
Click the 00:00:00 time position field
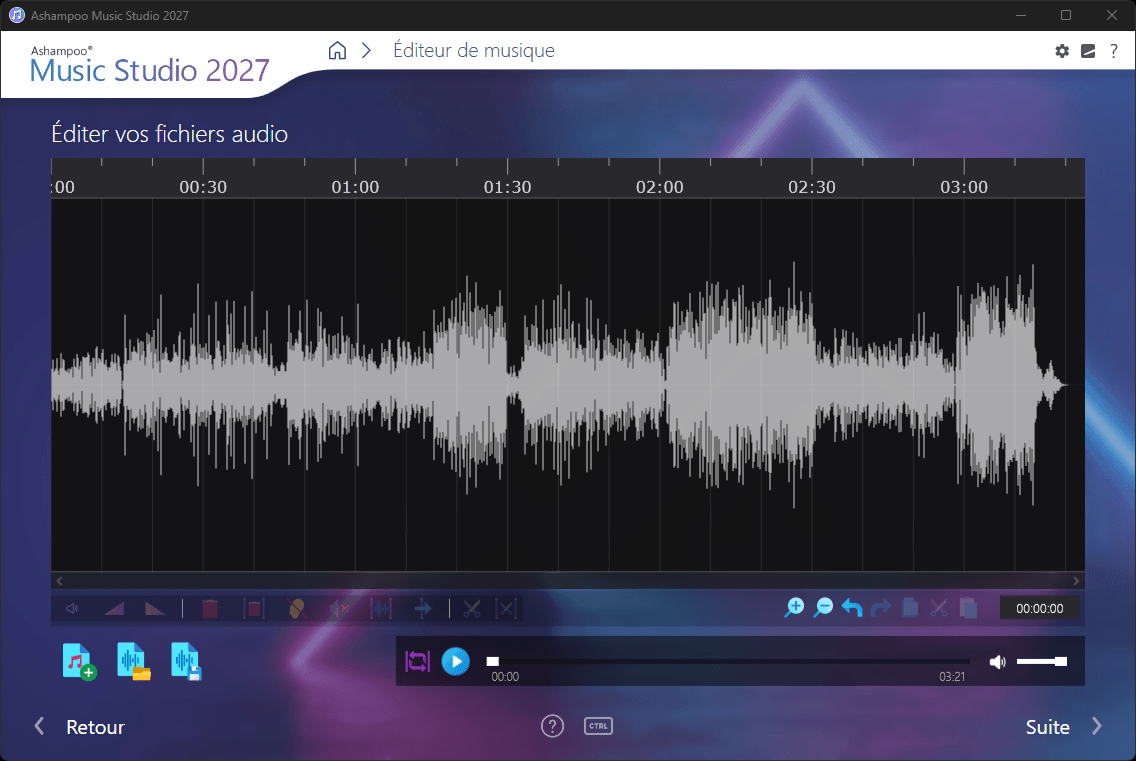tap(1040, 609)
